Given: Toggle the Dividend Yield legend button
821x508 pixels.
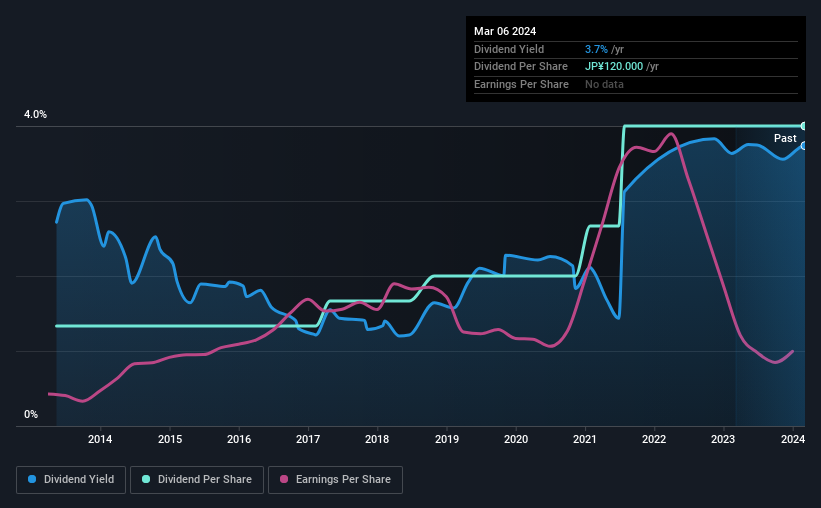Looking at the screenshot, I should point(71,480).
